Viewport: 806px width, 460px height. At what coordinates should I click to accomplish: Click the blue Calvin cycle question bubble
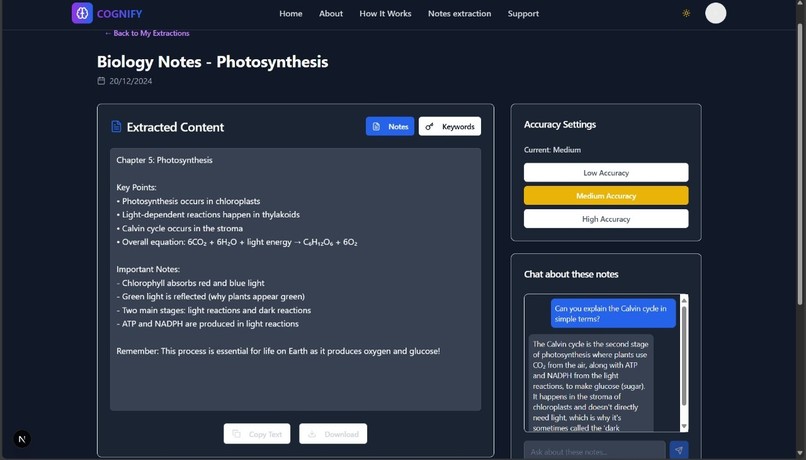tap(613, 313)
